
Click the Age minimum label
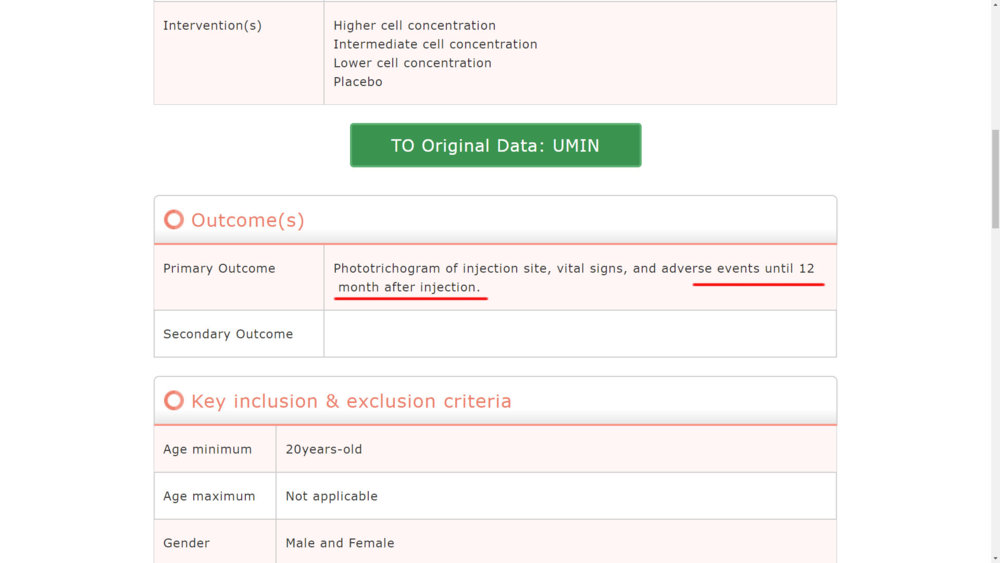pyautogui.click(x=207, y=449)
